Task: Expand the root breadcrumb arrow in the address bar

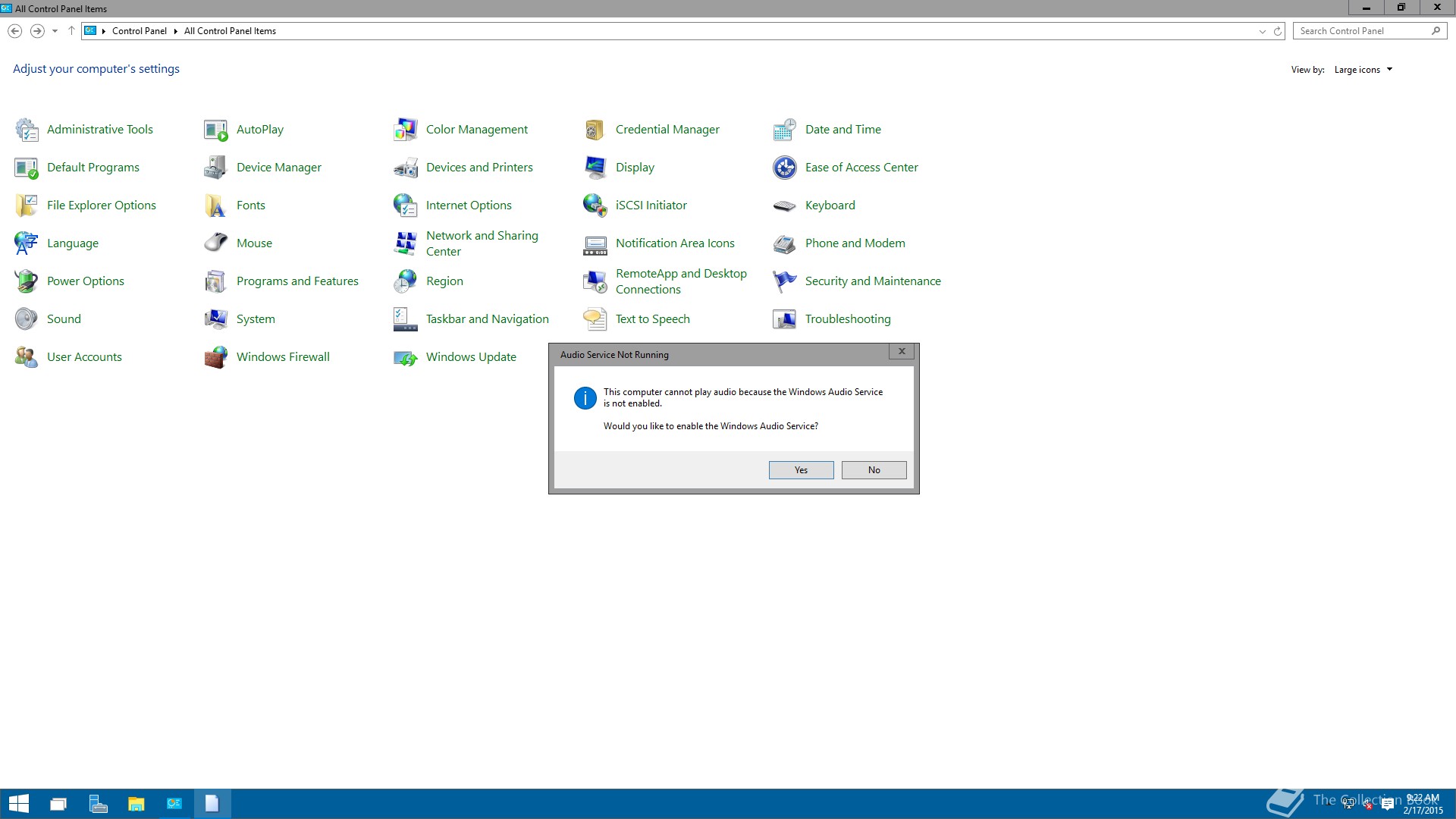Action: (x=104, y=31)
